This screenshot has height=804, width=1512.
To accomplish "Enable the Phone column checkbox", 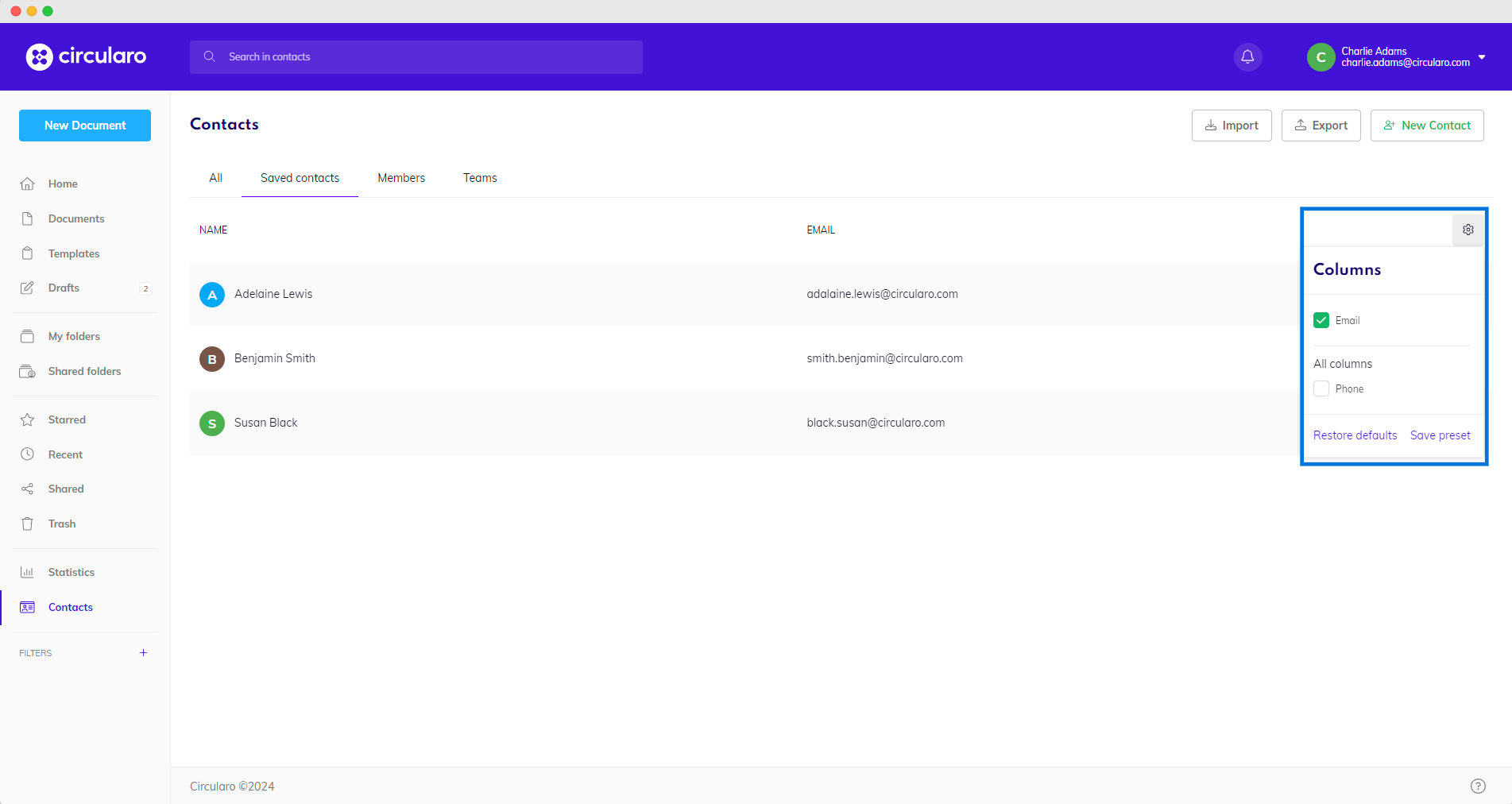I will [1321, 388].
